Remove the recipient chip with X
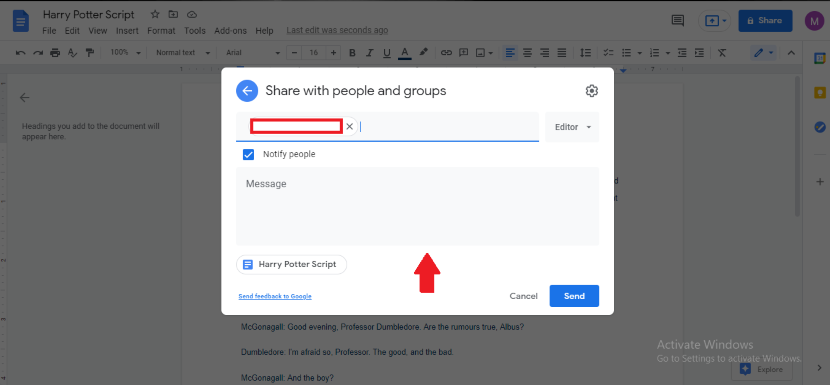 (349, 127)
